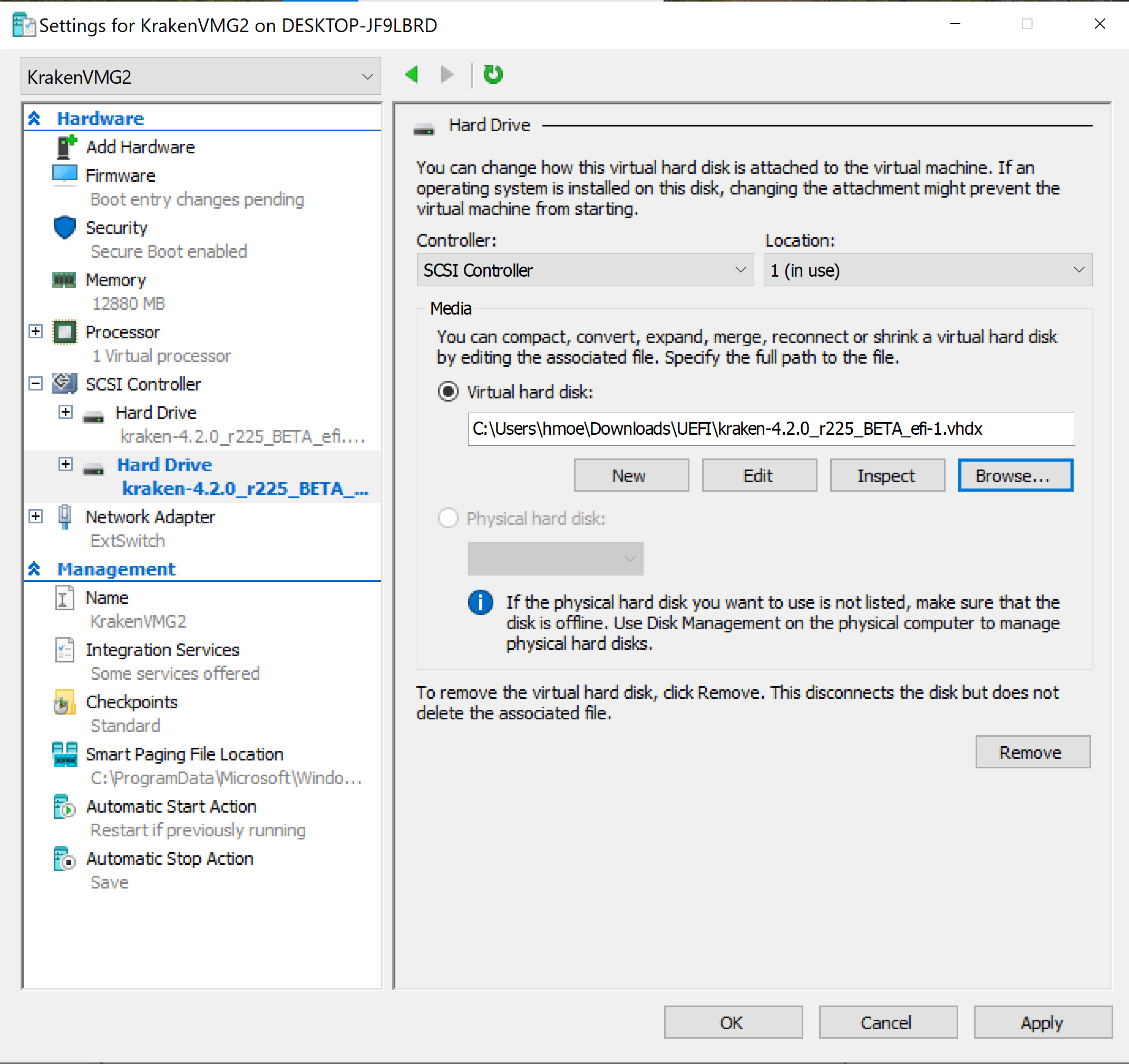Viewport: 1129px width, 1064px height.
Task: Click the Browse... button
Action: point(1015,476)
